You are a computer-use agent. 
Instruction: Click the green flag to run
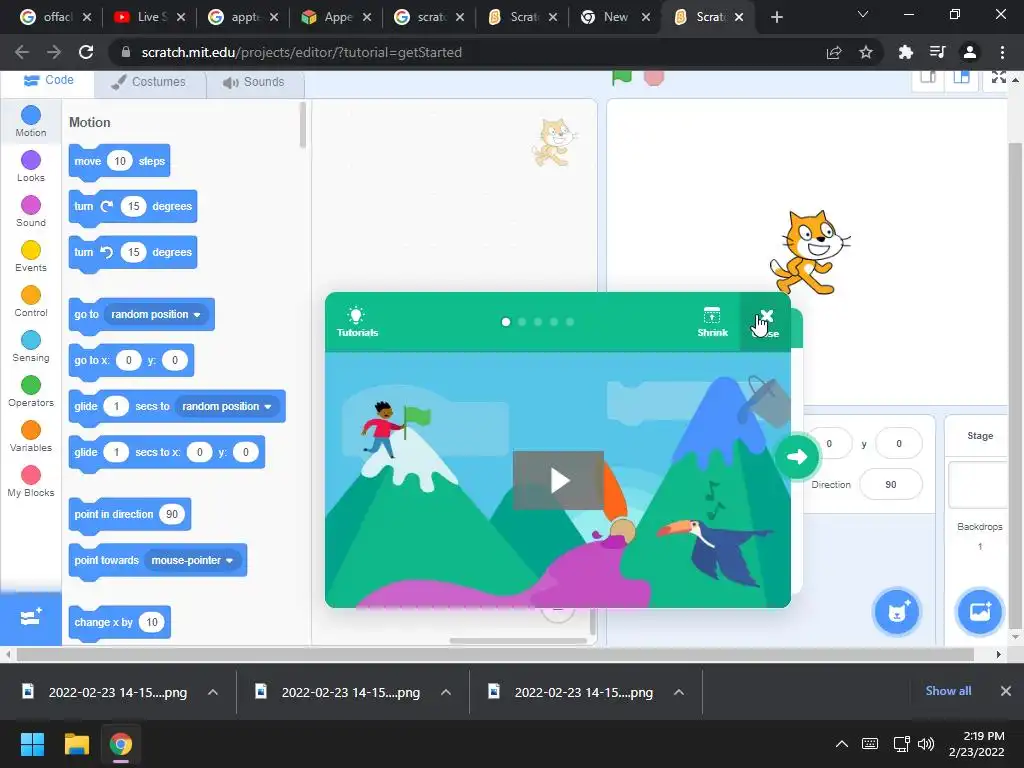point(622,77)
